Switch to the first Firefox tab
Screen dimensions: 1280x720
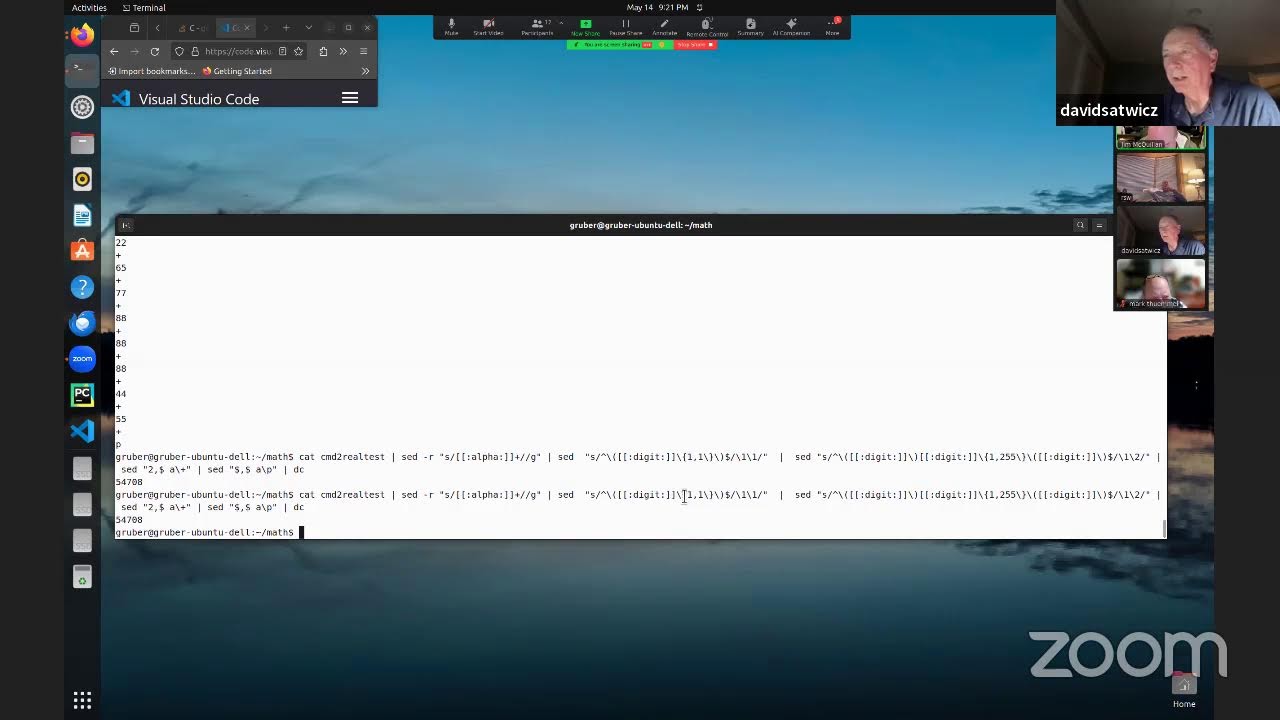192,27
